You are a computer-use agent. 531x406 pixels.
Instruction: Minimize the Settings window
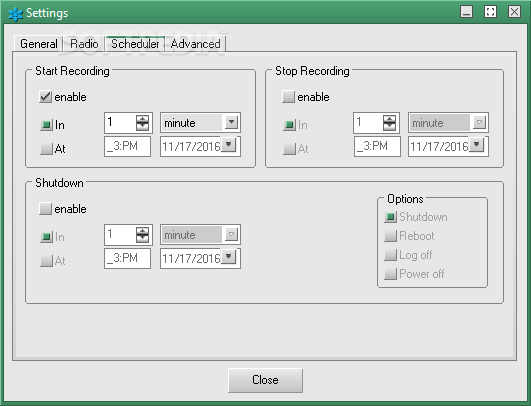point(467,12)
